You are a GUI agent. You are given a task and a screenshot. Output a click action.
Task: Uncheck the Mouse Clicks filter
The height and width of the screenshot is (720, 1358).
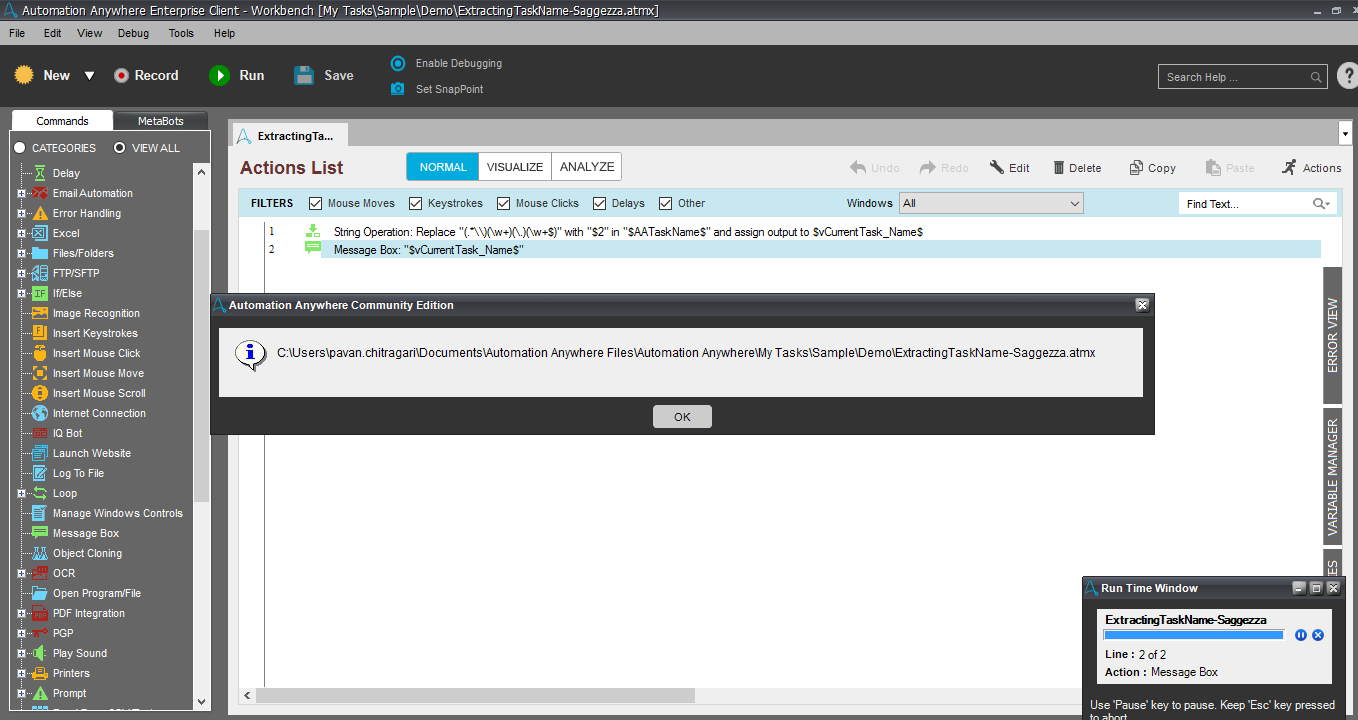504,203
